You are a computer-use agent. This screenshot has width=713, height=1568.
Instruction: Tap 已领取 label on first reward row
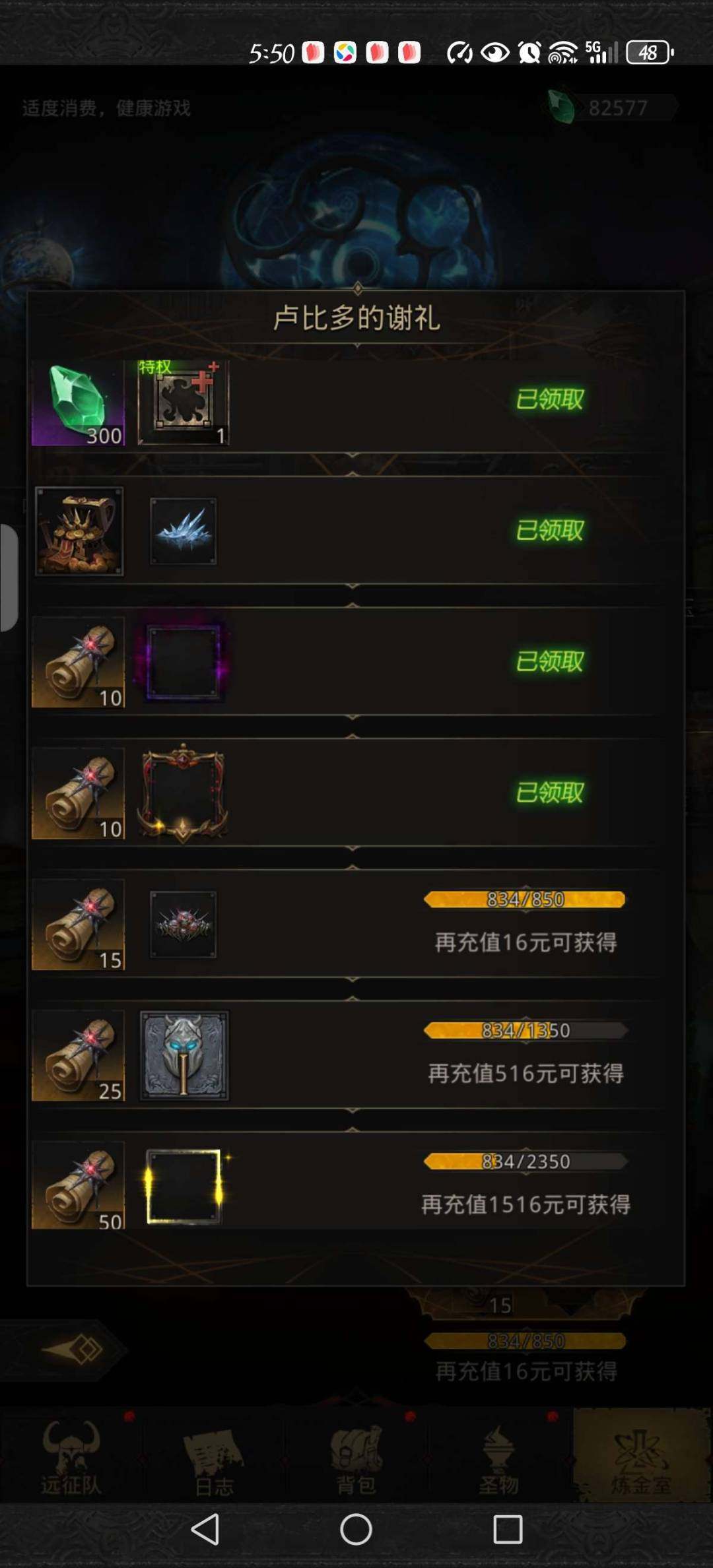click(550, 399)
